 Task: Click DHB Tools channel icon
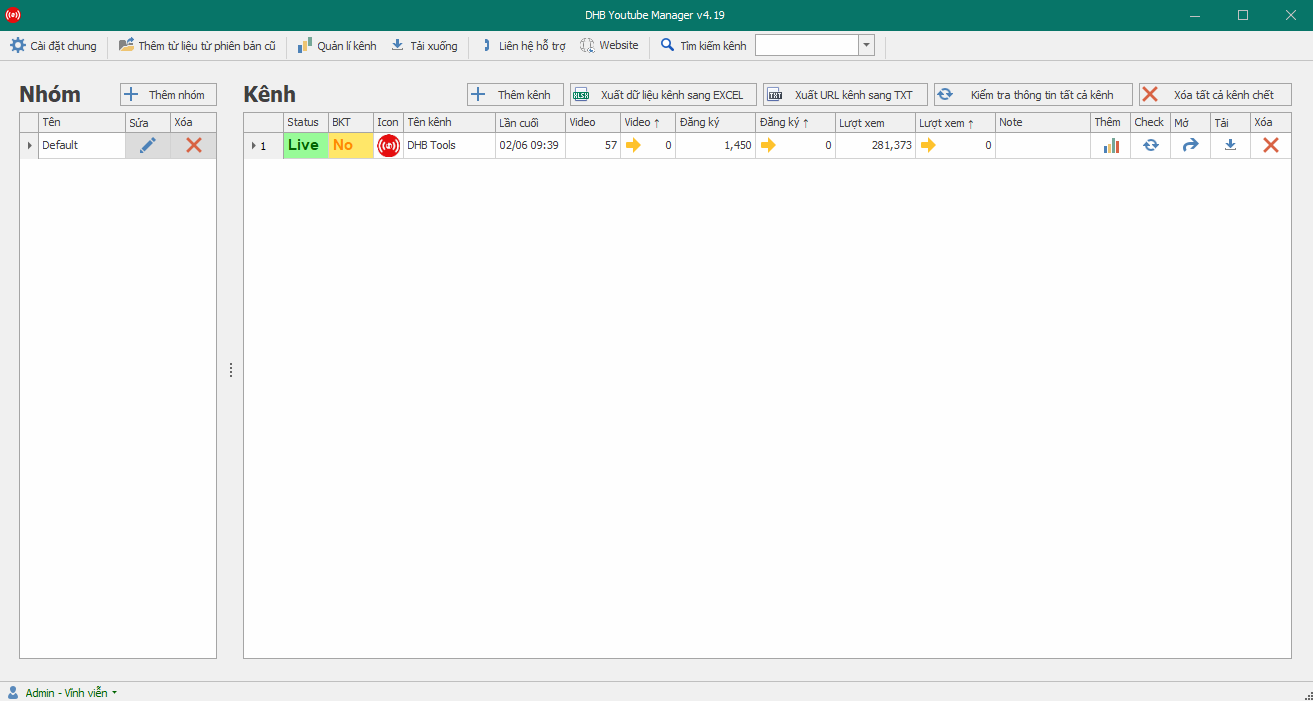click(x=389, y=145)
